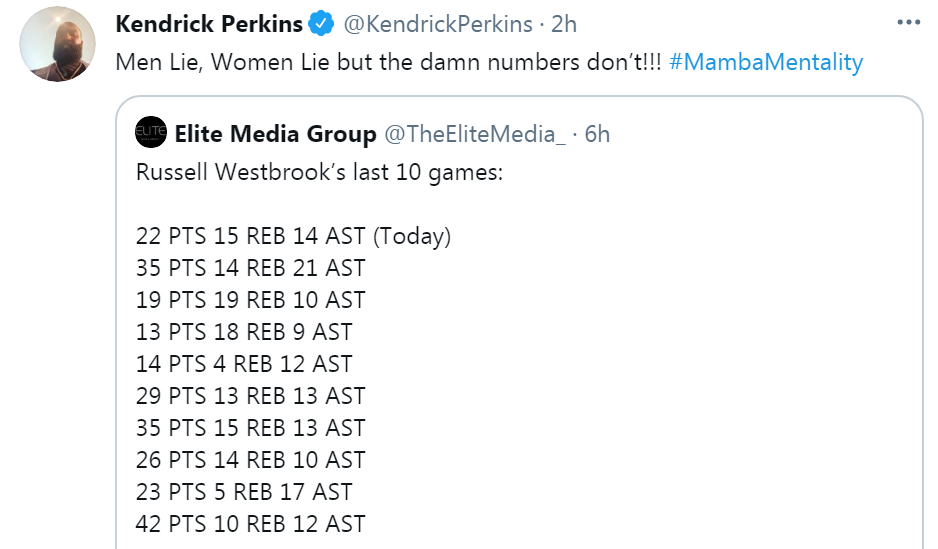Click the @TheEliteMedia_ handle

pyautogui.click(x=474, y=134)
